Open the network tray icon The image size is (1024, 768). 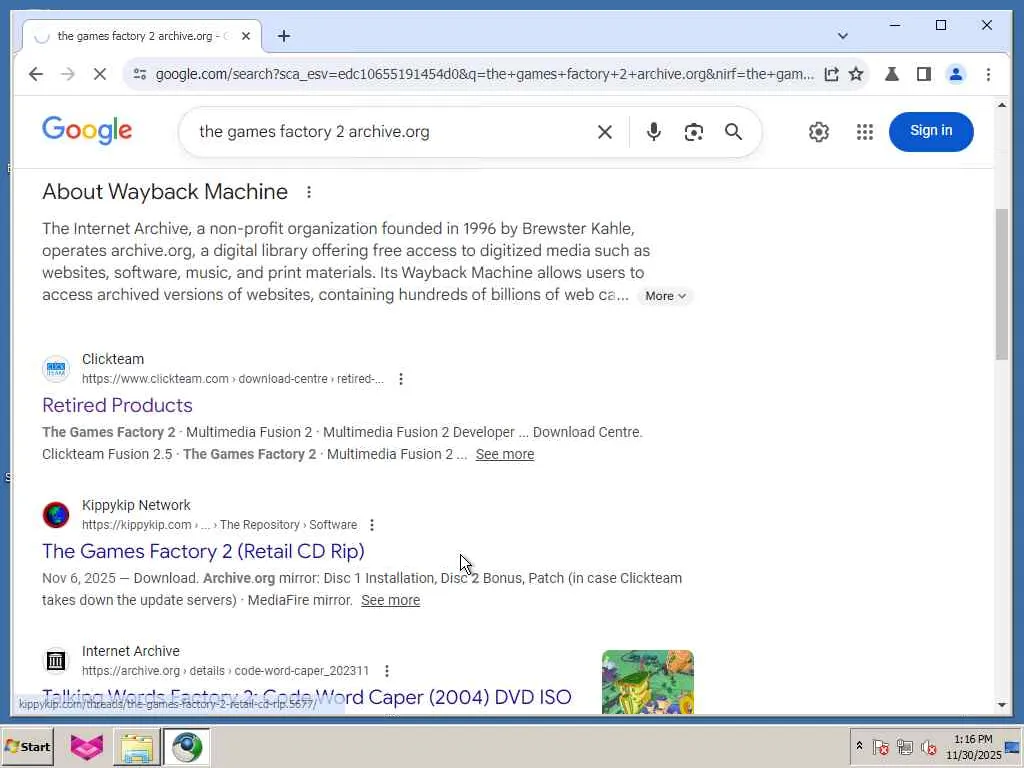coord(904,747)
